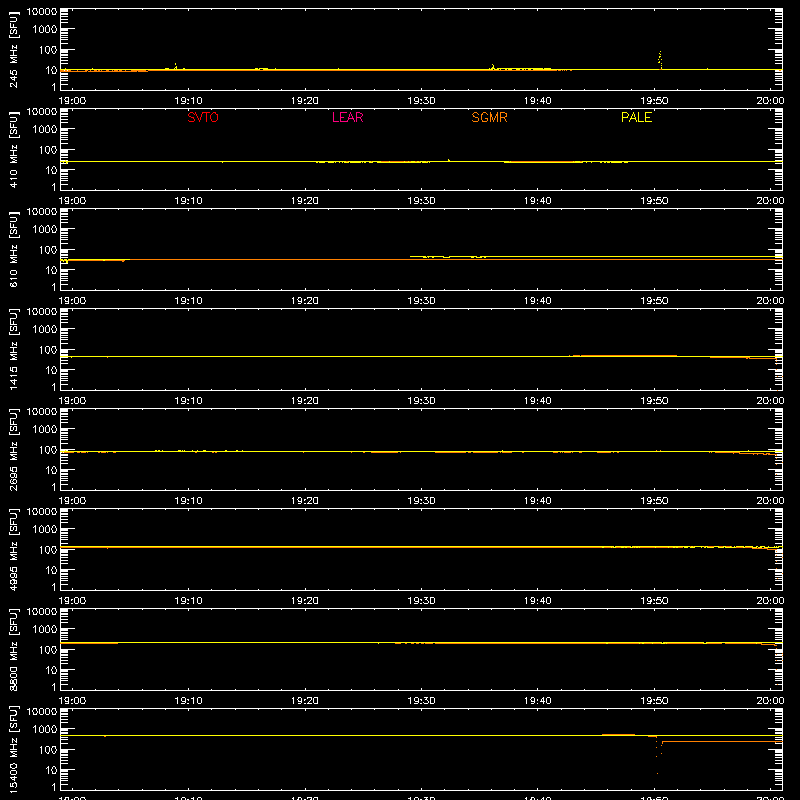This screenshot has width=800, height=800.
Task: Click the 10 y-axis value on the 610 MHz plot
Action: (x=51, y=270)
